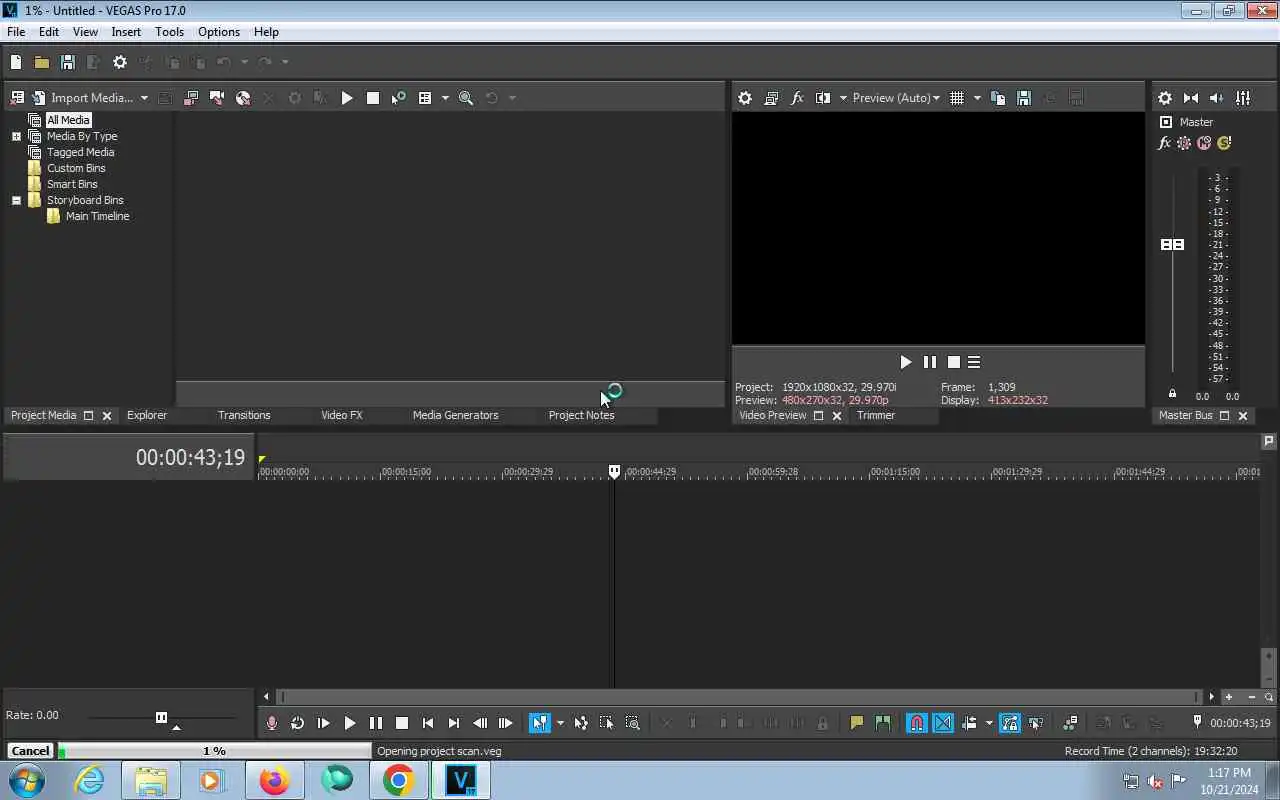
Task: Select the Normal Edit tool
Action: pos(540,723)
